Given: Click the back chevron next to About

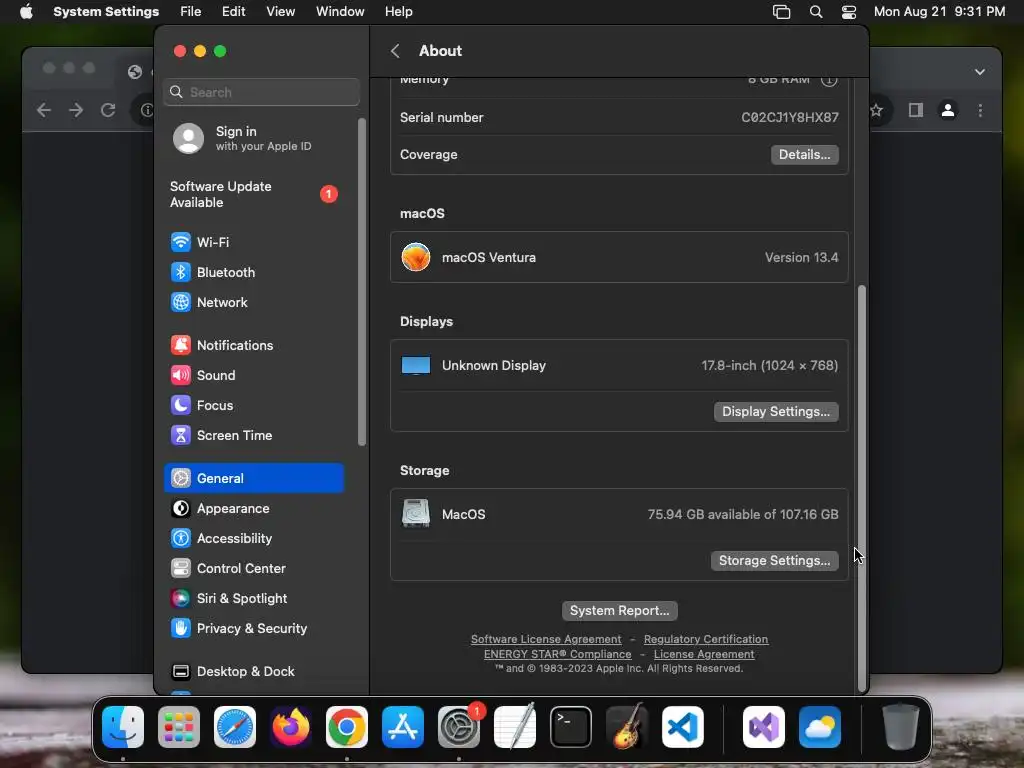Looking at the screenshot, I should 395,51.
